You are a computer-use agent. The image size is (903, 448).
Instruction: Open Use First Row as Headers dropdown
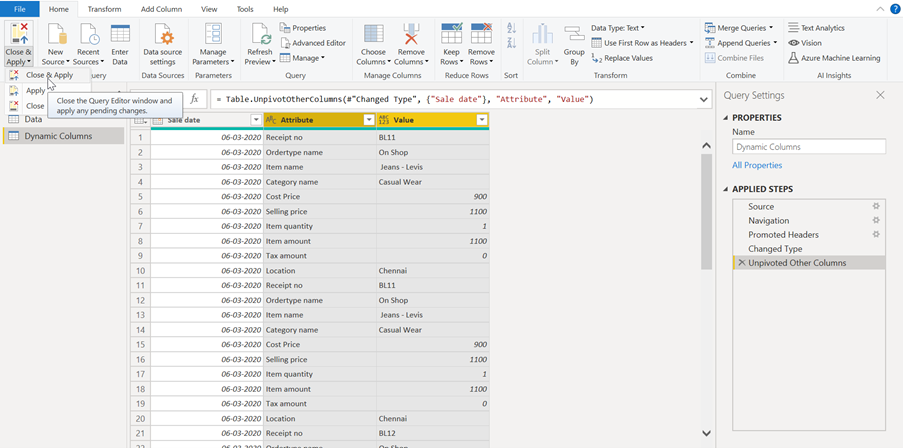(x=643, y=43)
